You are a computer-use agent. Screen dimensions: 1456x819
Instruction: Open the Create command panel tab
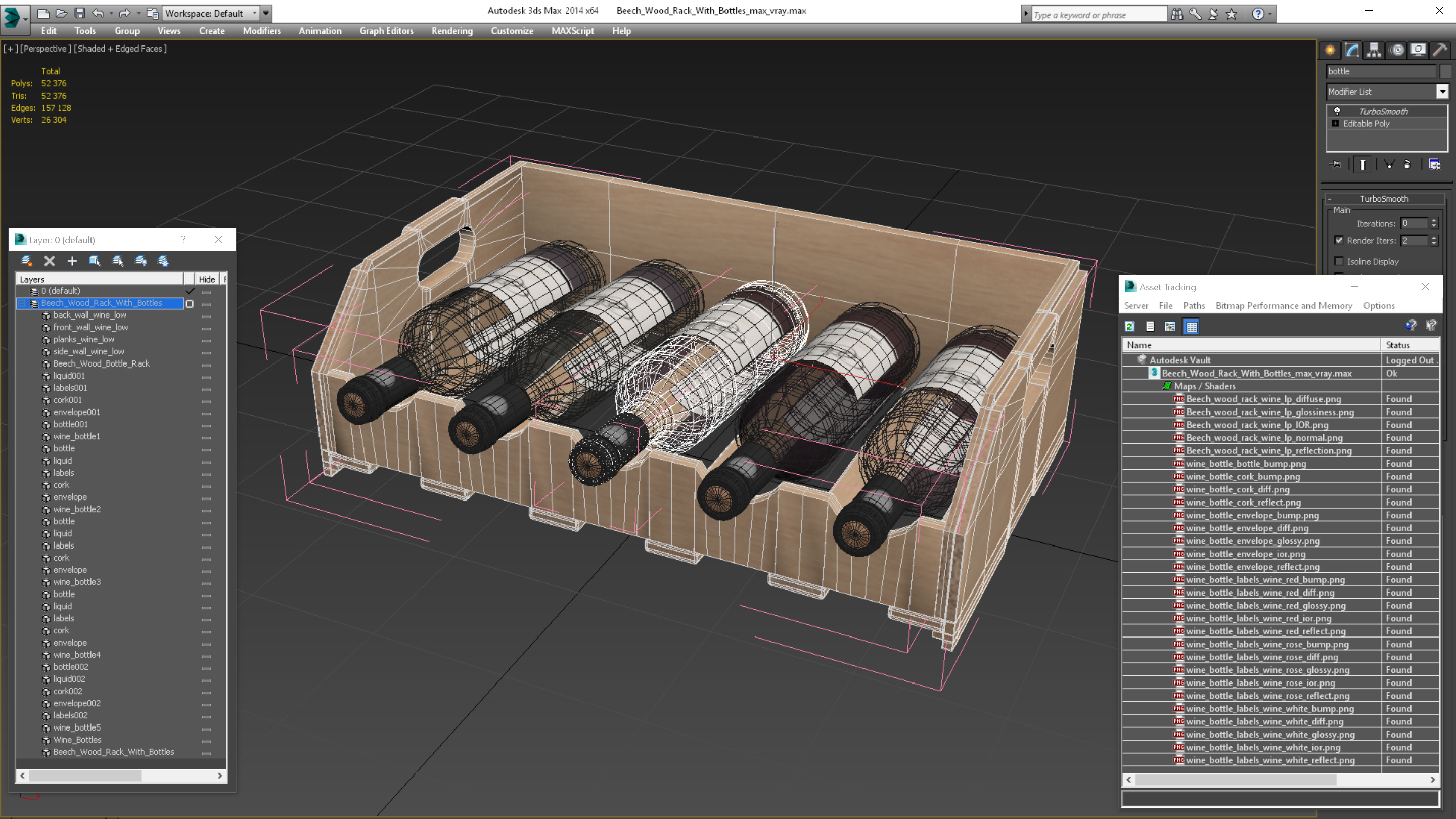click(x=1330, y=51)
